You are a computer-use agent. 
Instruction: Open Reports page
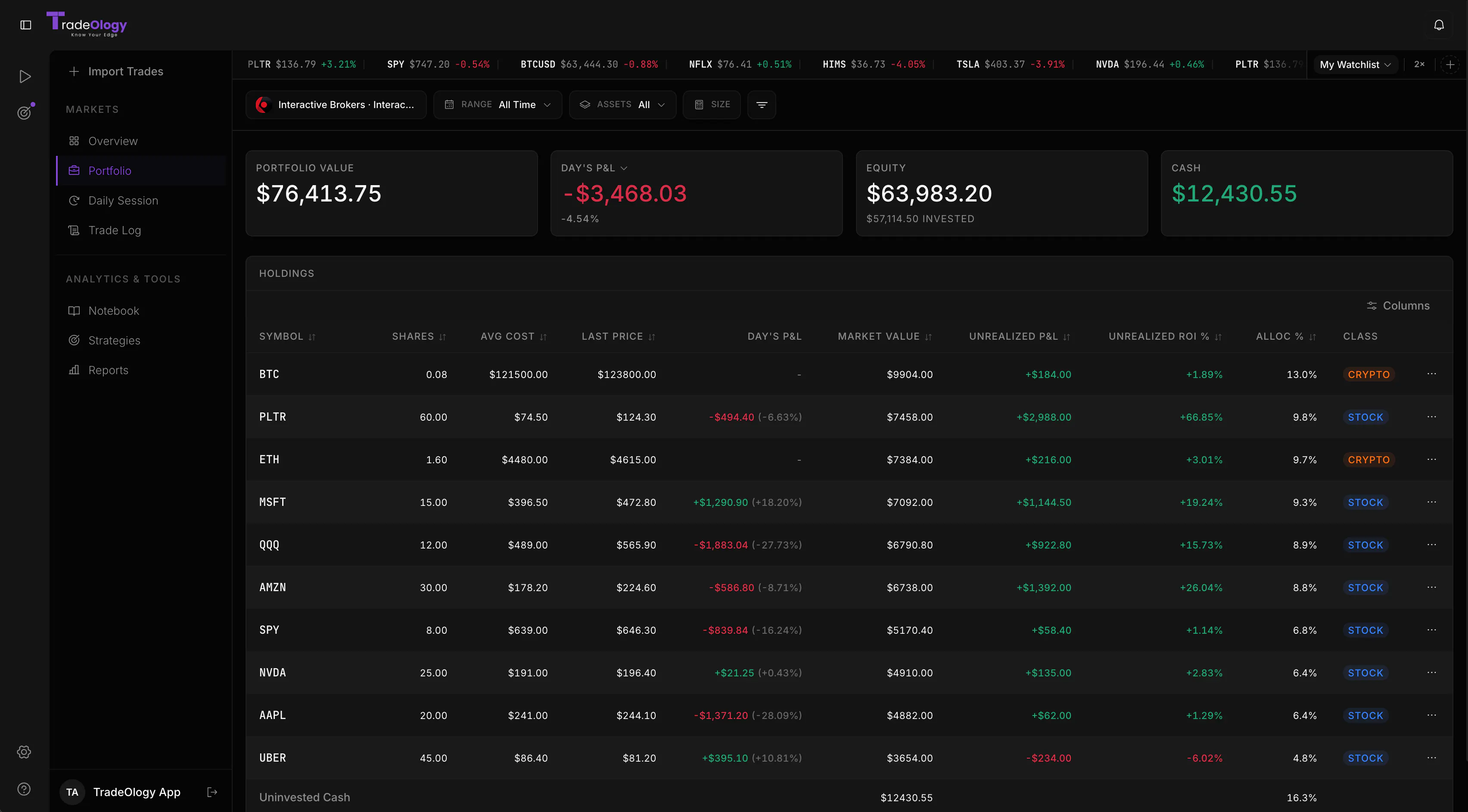click(x=141, y=370)
